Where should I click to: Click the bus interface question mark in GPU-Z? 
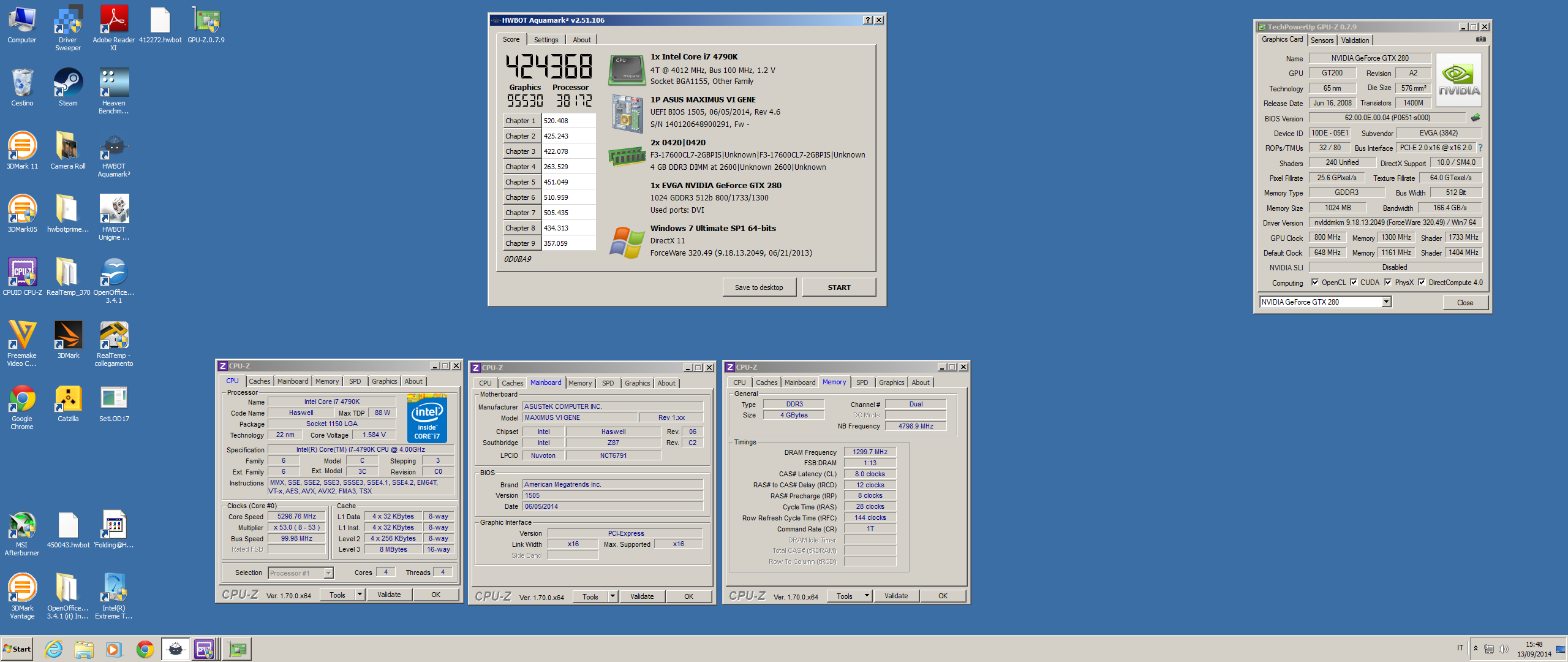pos(1480,148)
